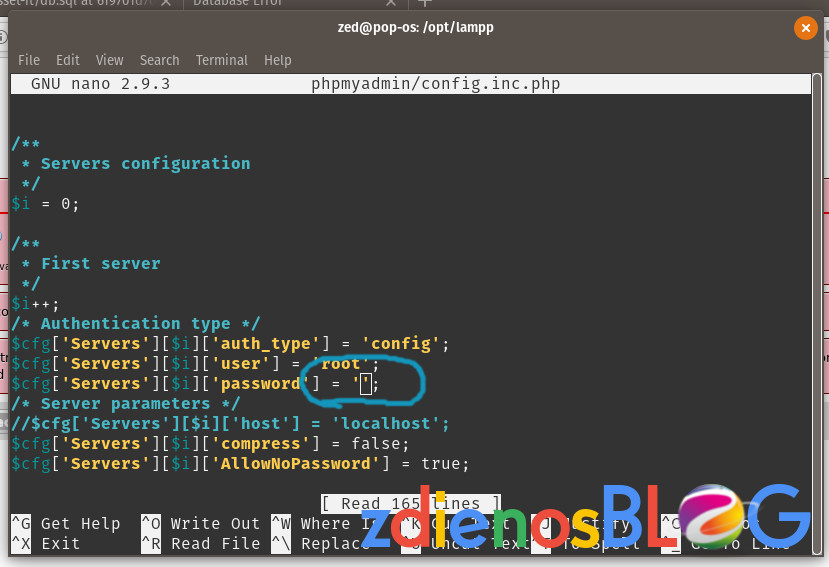Viewport: 829px width, 567px height.
Task: Click the 'Servers configuration' comment line
Action: click(x=136, y=164)
